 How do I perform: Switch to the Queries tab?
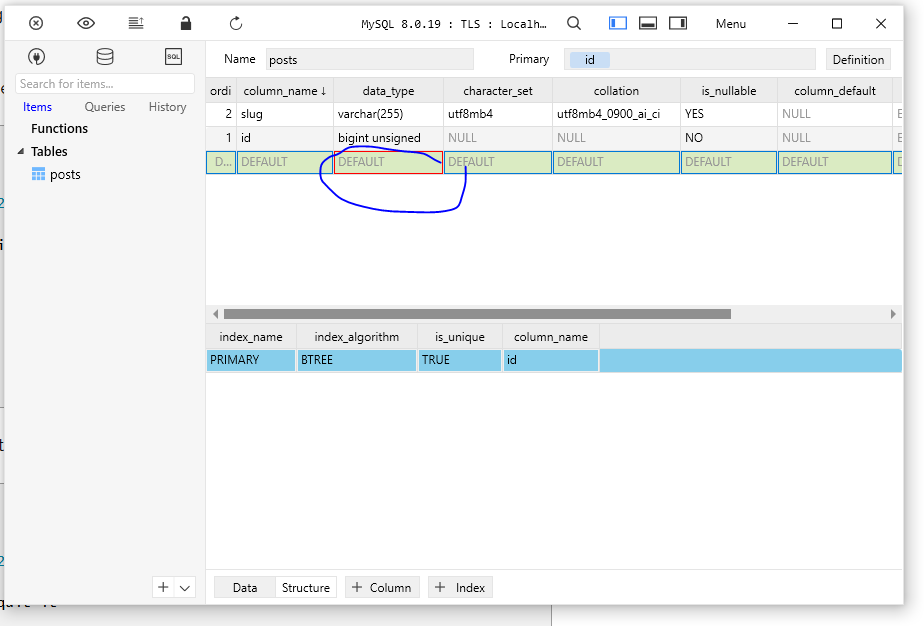tap(104, 106)
